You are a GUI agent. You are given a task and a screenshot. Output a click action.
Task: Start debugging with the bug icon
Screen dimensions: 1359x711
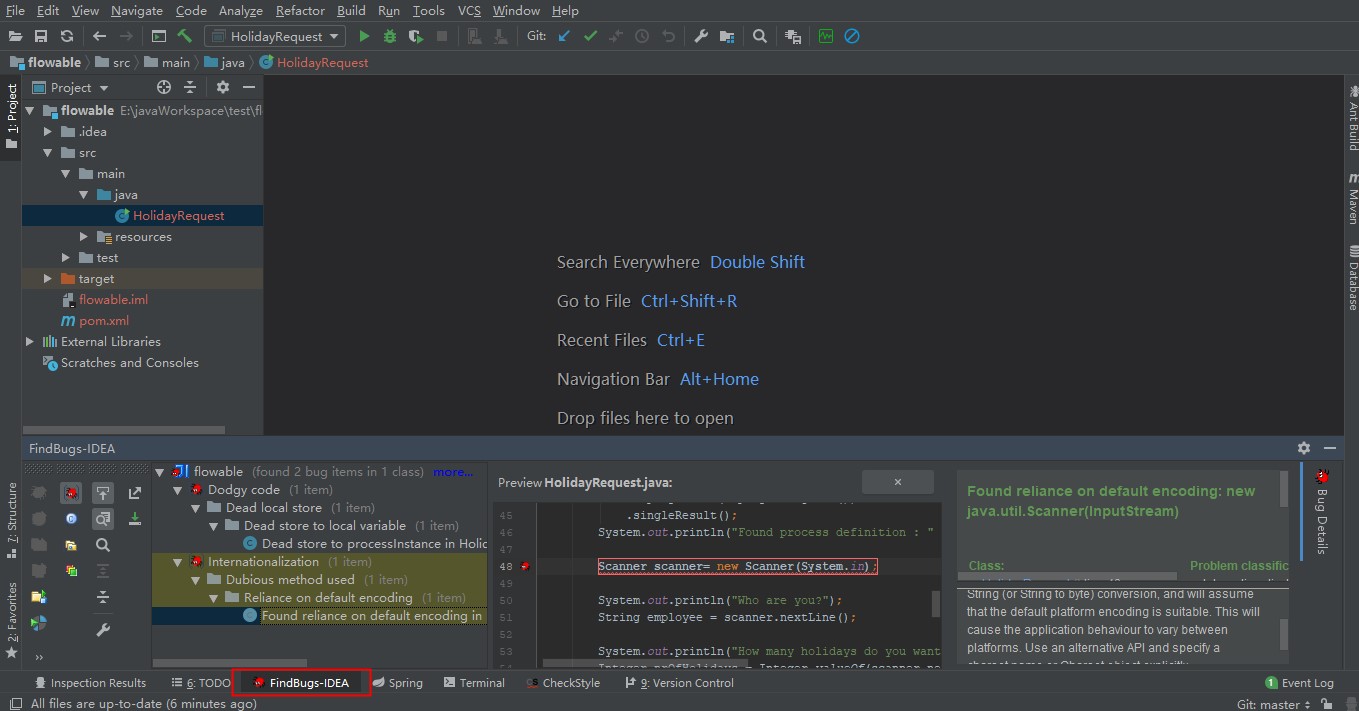tap(390, 36)
